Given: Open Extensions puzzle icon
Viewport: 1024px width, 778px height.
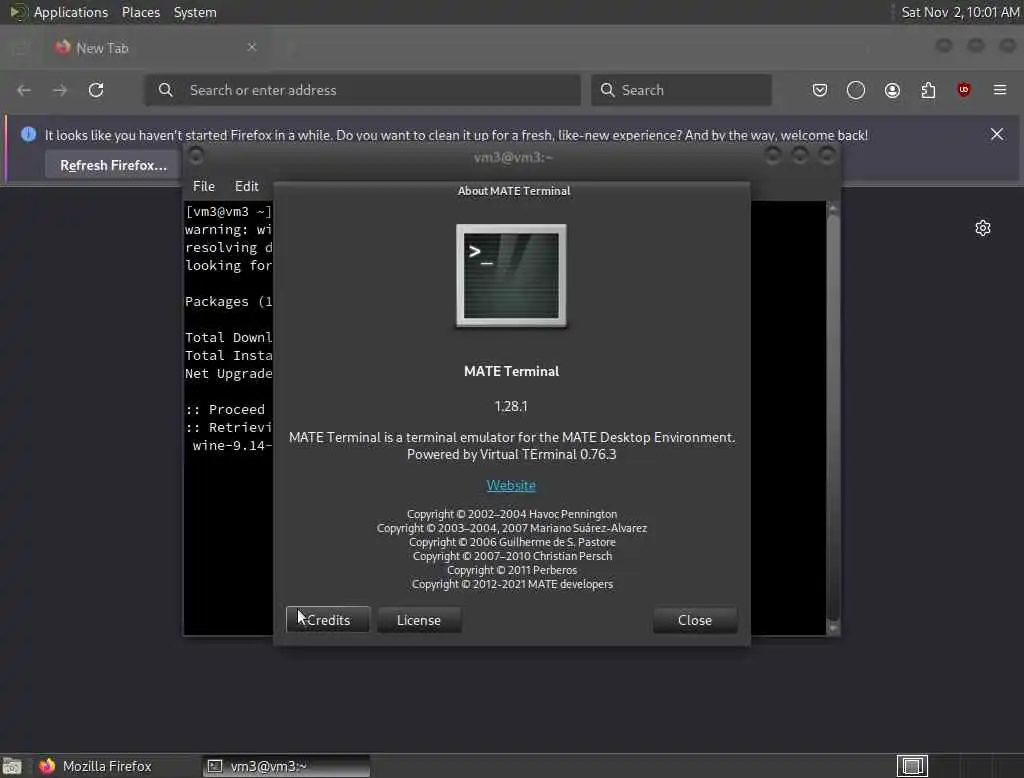Looking at the screenshot, I should 928,90.
